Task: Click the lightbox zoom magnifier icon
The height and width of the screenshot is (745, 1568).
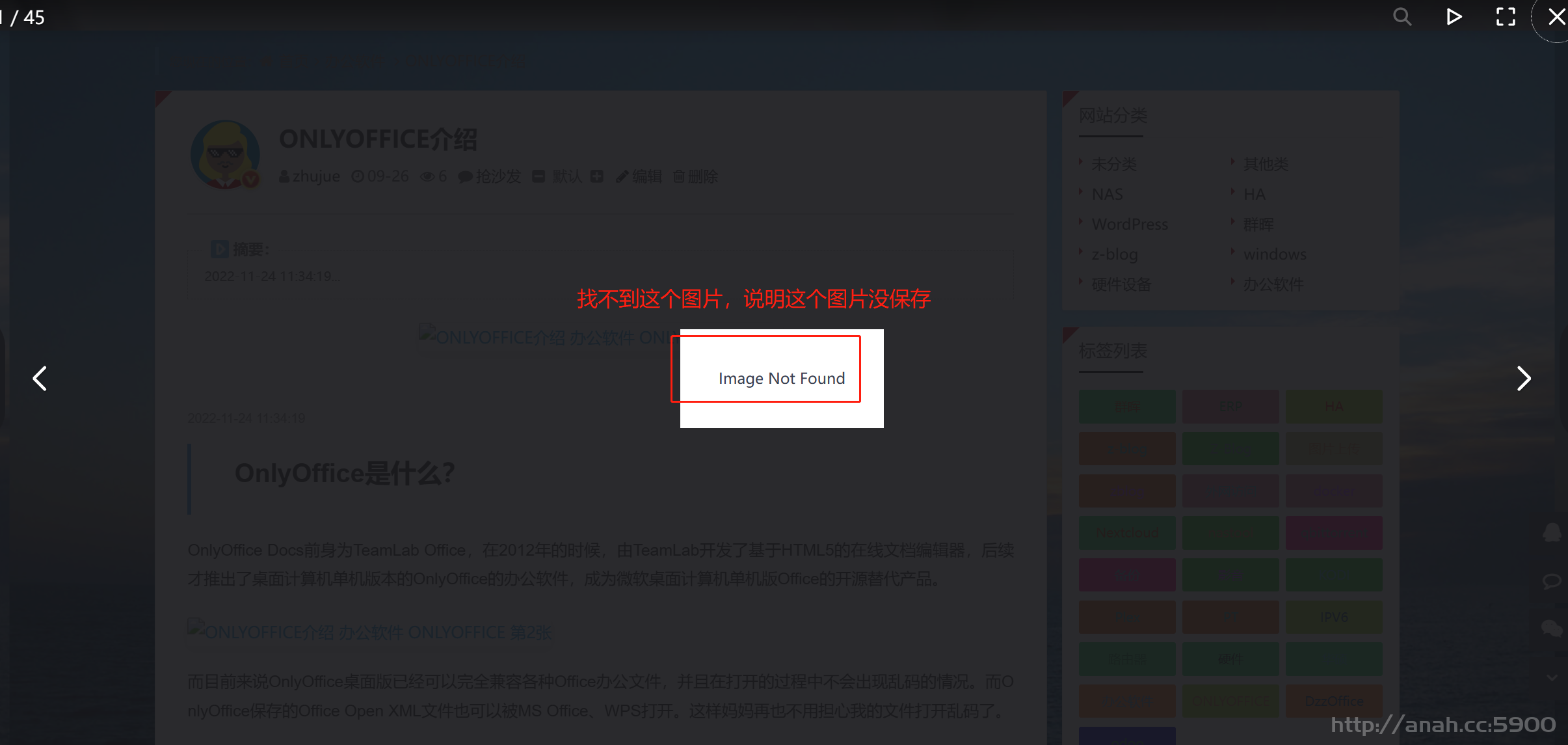Action: [x=1402, y=17]
